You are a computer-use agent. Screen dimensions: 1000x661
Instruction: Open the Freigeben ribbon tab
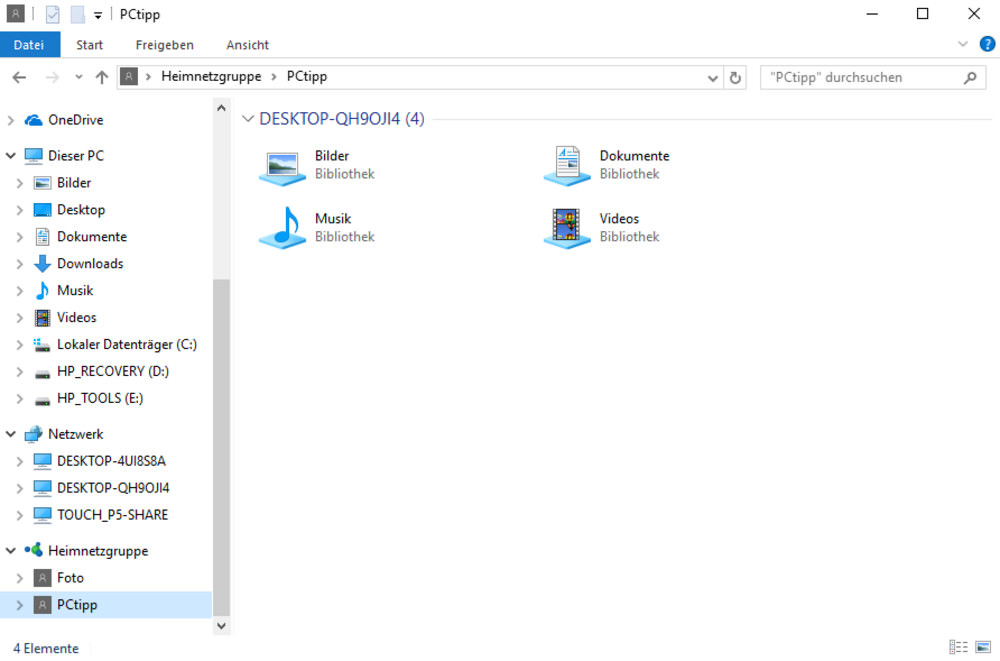[x=165, y=45]
